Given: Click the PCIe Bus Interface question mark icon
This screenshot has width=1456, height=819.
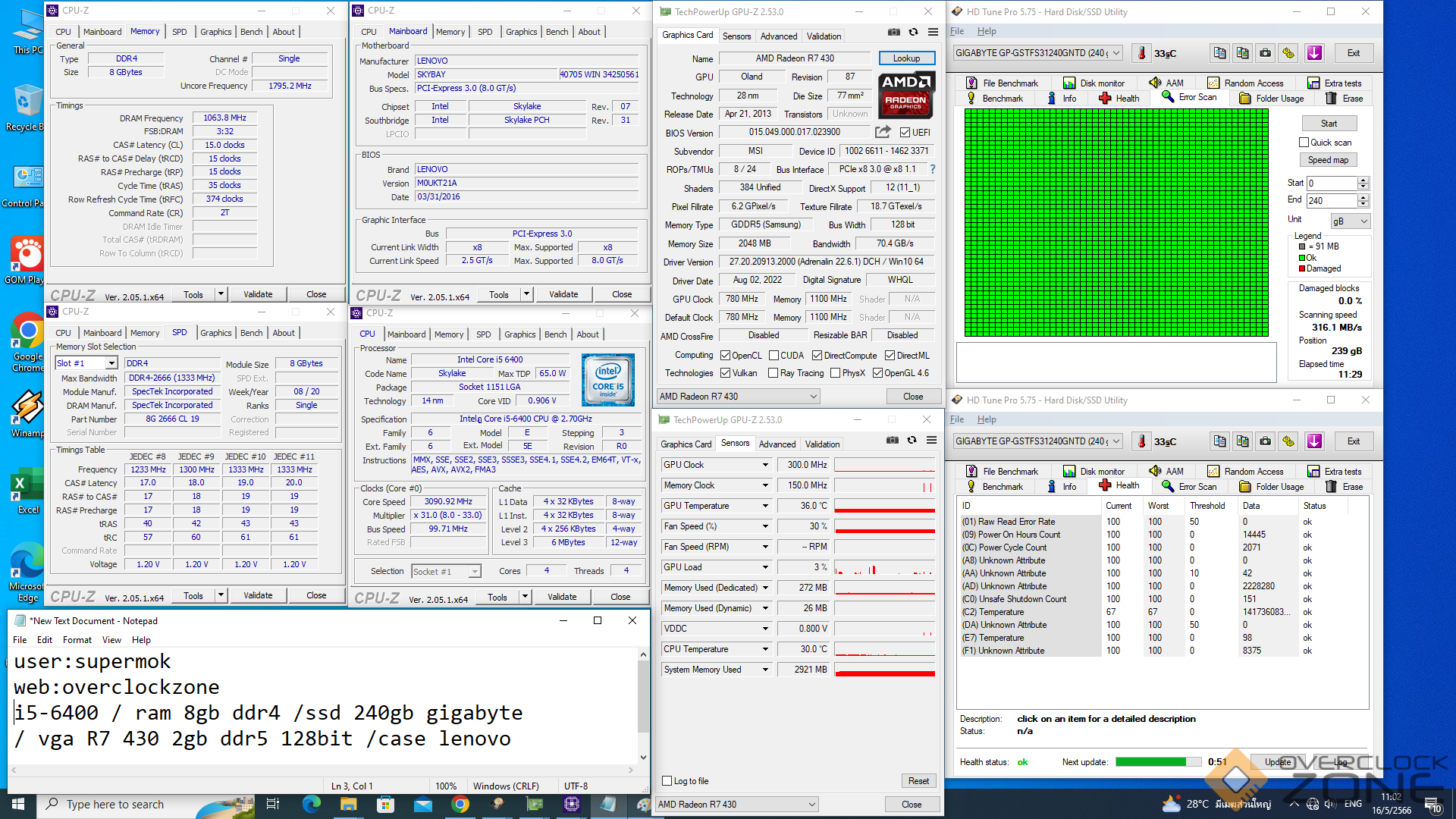Looking at the screenshot, I should click(933, 169).
